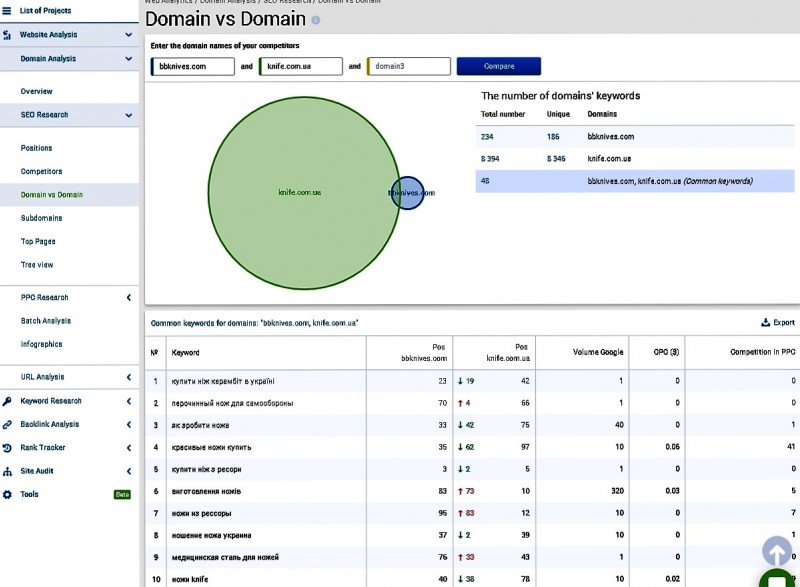Click keyword 'красивые ножи купить'
The image size is (800, 587).
click(211, 447)
